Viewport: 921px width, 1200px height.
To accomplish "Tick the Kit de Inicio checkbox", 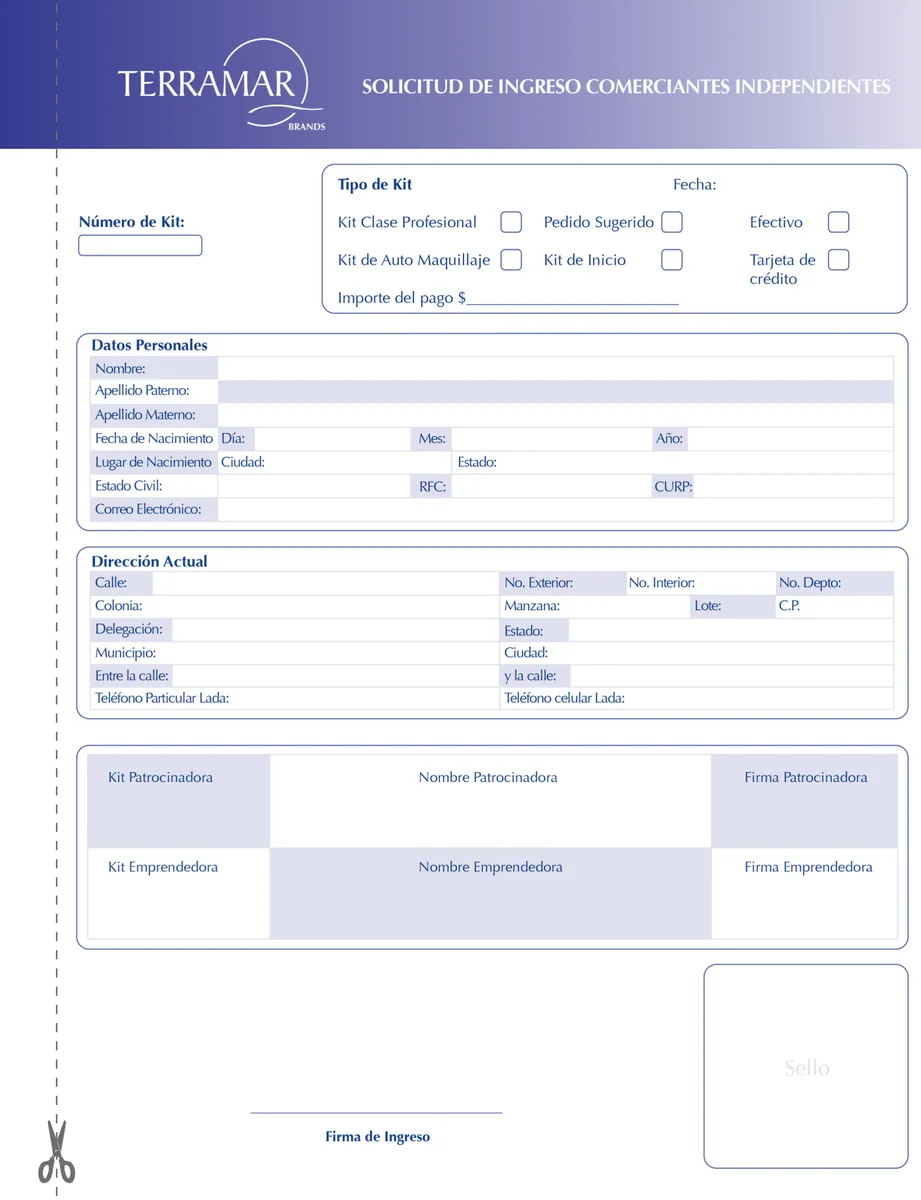I will click(672, 260).
